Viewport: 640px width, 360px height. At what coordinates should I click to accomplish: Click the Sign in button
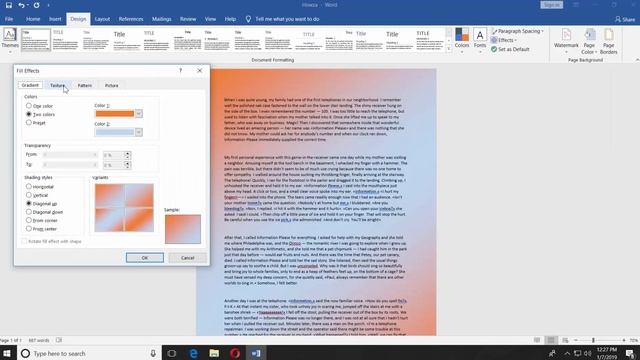point(552,5)
